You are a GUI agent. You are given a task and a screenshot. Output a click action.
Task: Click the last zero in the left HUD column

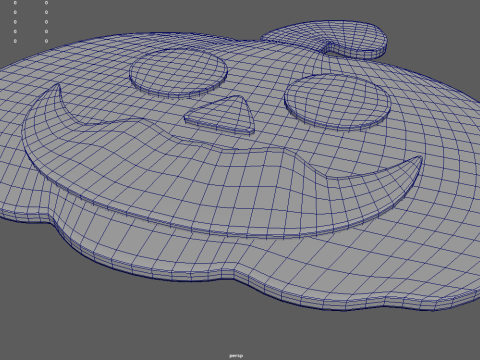click(15, 41)
